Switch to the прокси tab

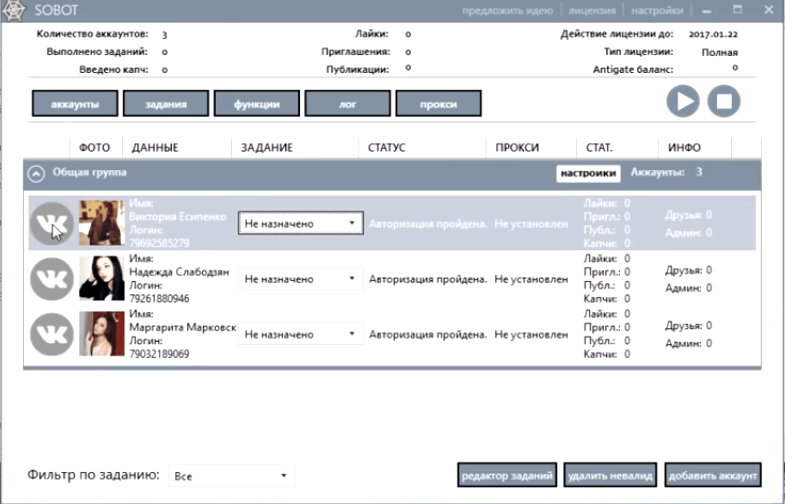(439, 104)
